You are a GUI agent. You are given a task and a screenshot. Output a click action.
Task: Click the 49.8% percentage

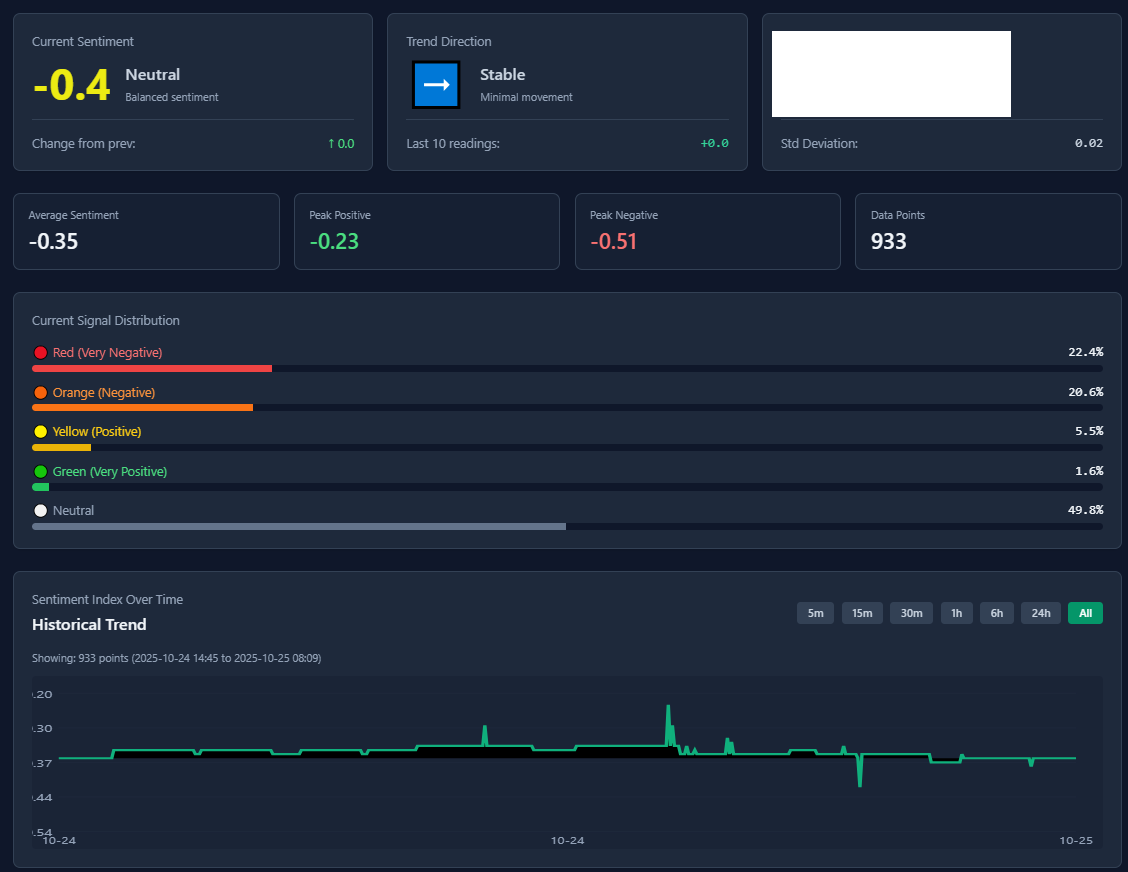tap(1086, 510)
